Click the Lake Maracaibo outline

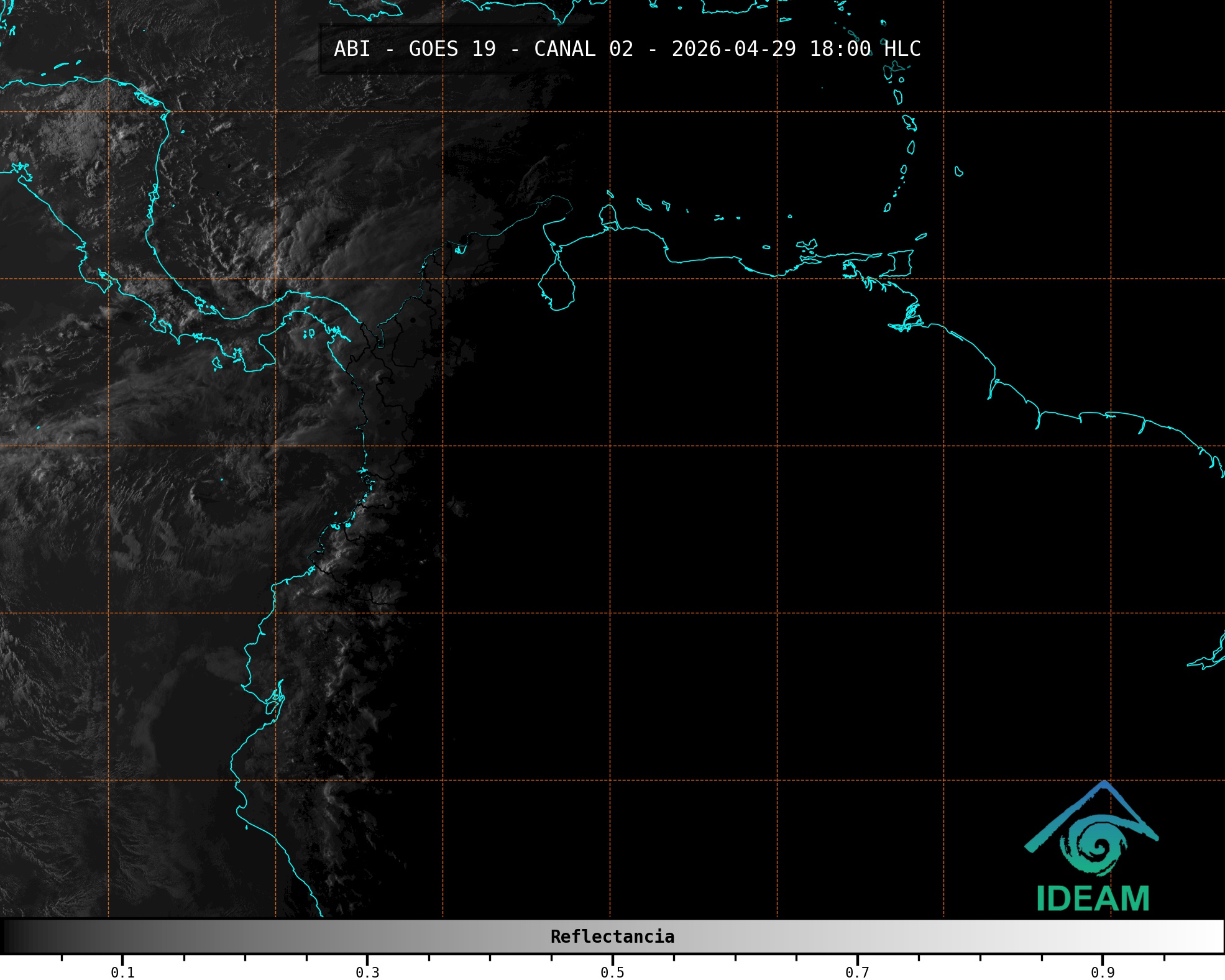(x=556, y=287)
